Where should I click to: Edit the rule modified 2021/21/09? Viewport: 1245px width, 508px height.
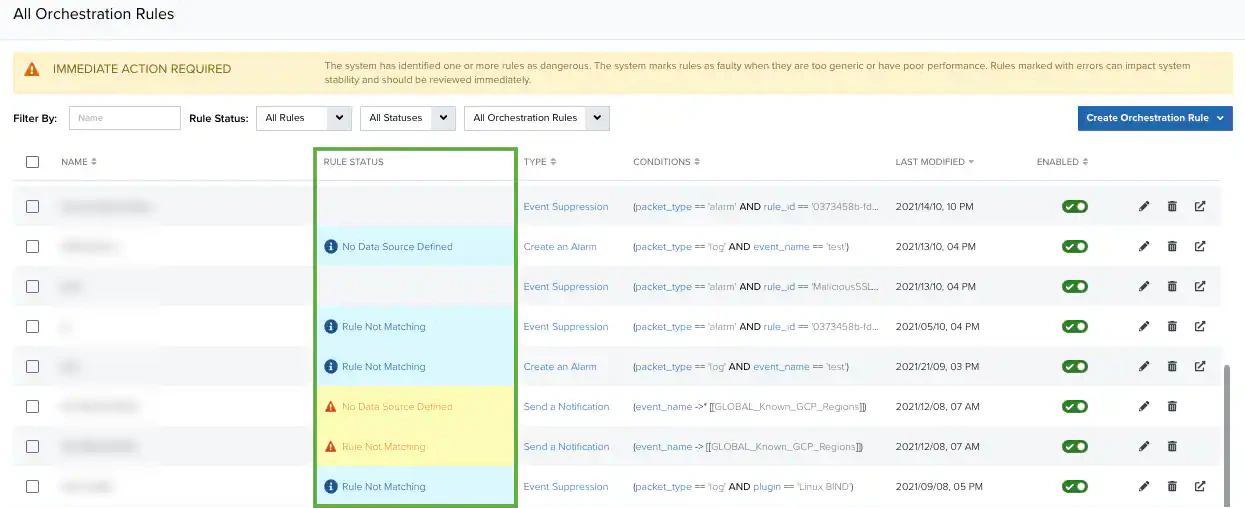[1144, 367]
